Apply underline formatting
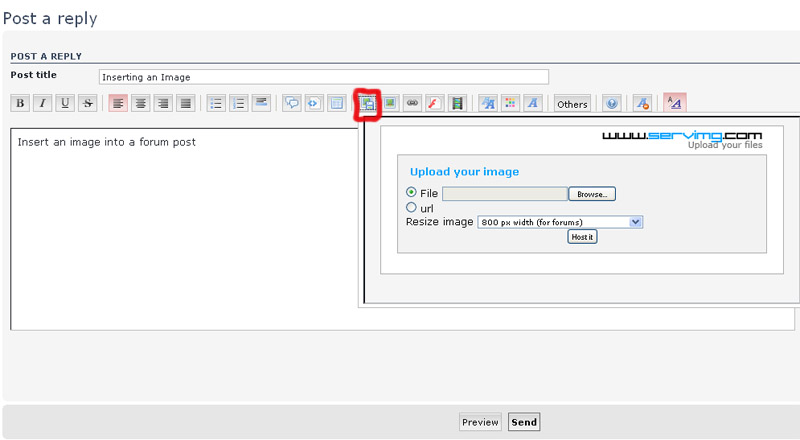The image size is (800, 440). click(x=65, y=104)
